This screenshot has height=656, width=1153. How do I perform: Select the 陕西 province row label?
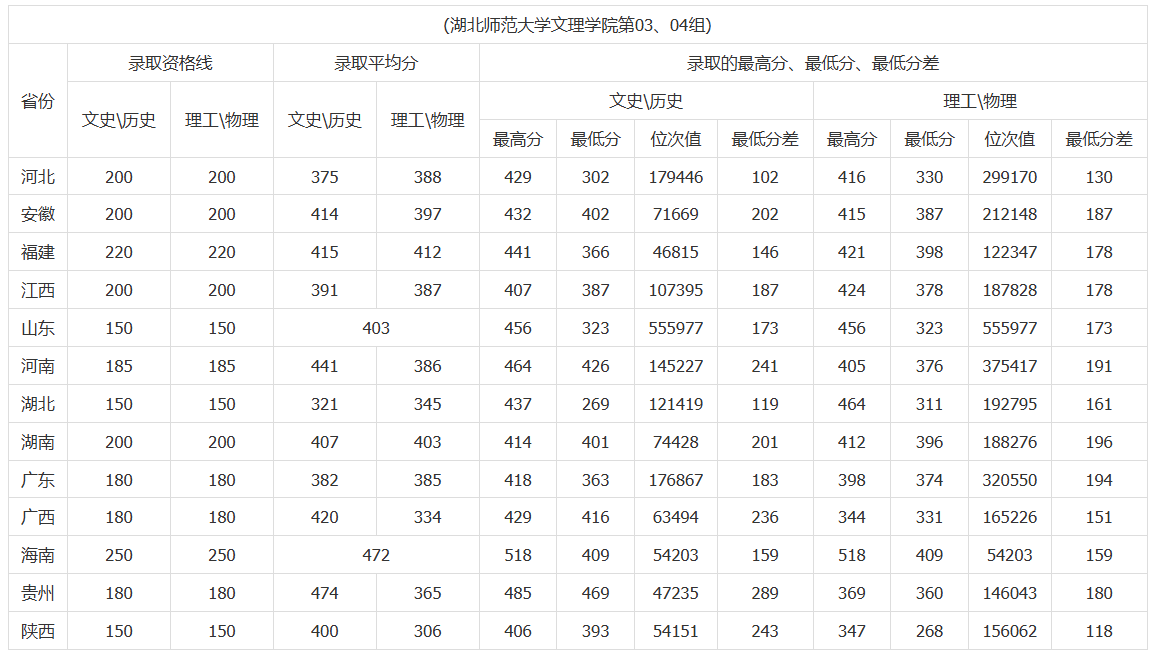click(38, 631)
